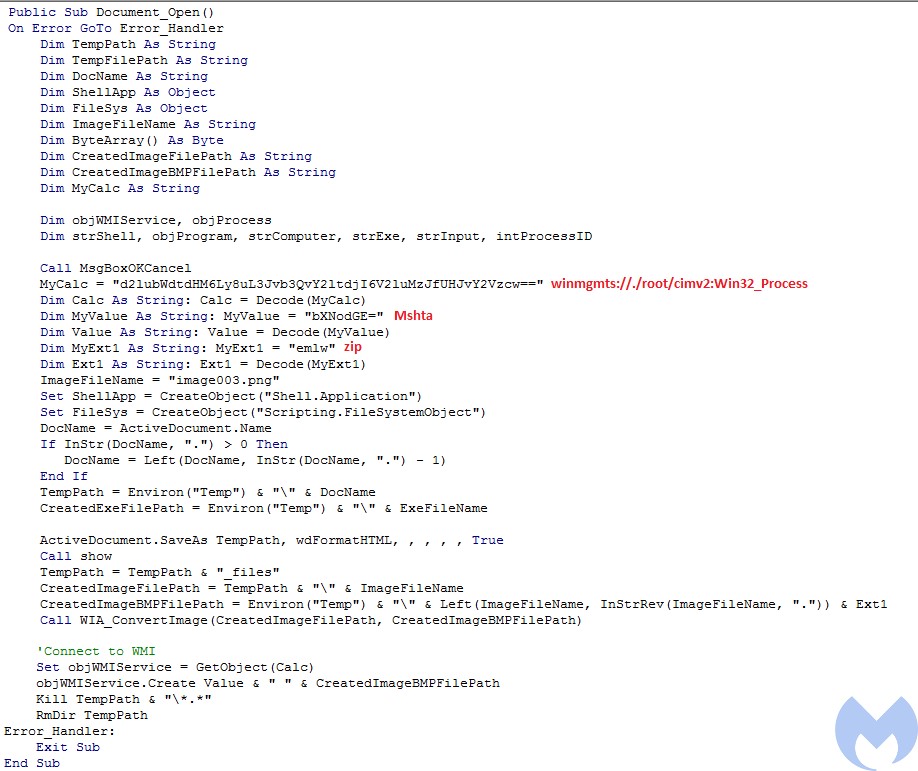
Task: Click the CreateObject("Scripting.FileSystemObject") line
Action: pyautogui.click(x=263, y=412)
